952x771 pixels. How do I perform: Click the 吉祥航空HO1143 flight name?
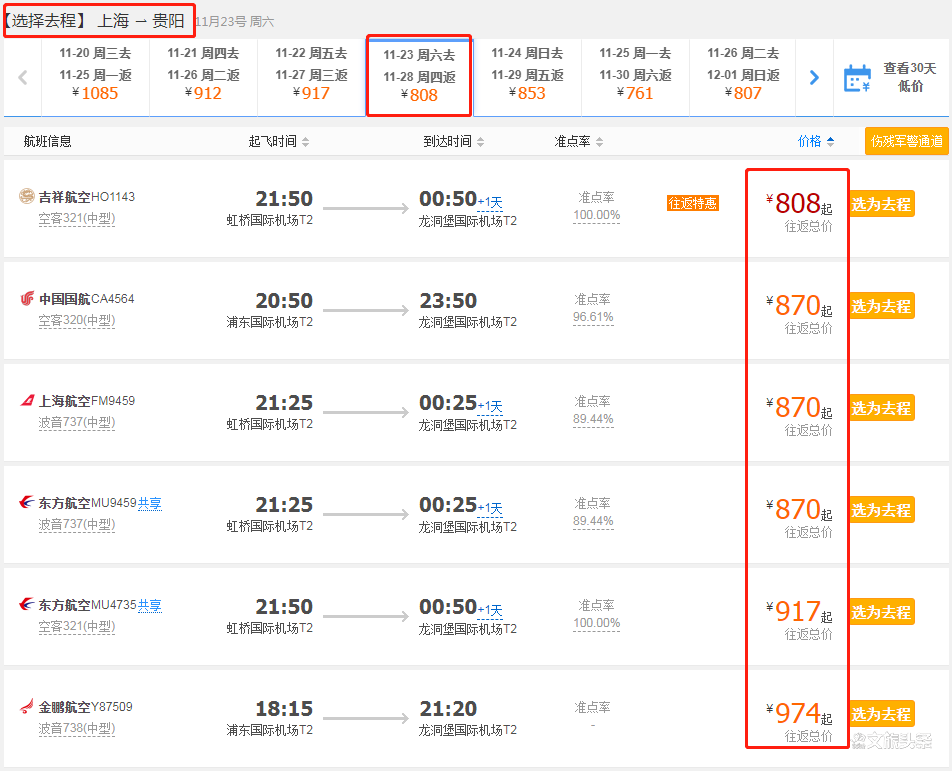tap(87, 197)
